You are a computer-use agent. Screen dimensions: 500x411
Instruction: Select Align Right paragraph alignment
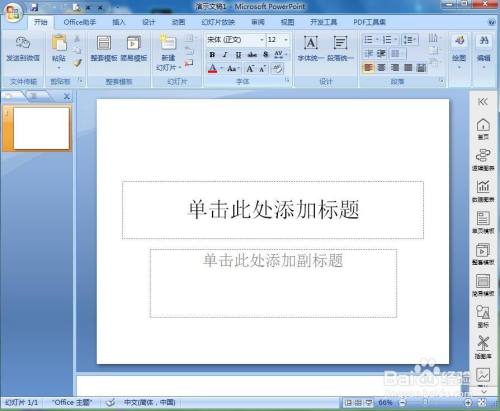tap(395, 68)
